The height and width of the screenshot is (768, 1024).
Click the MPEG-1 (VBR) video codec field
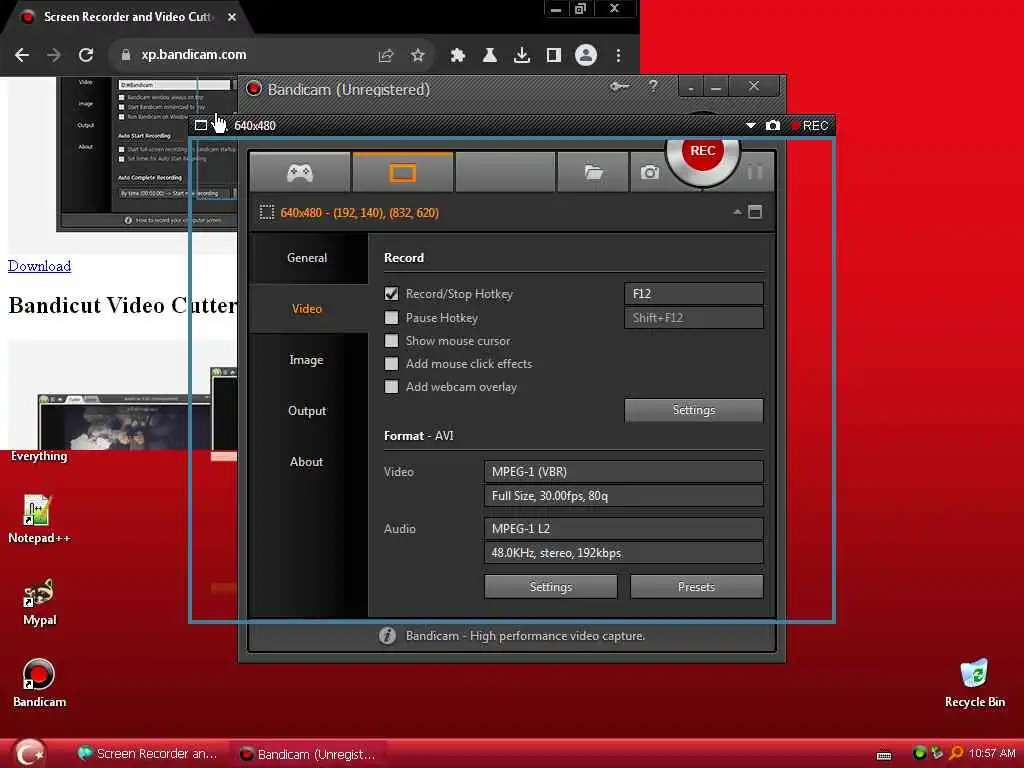pyautogui.click(x=624, y=472)
